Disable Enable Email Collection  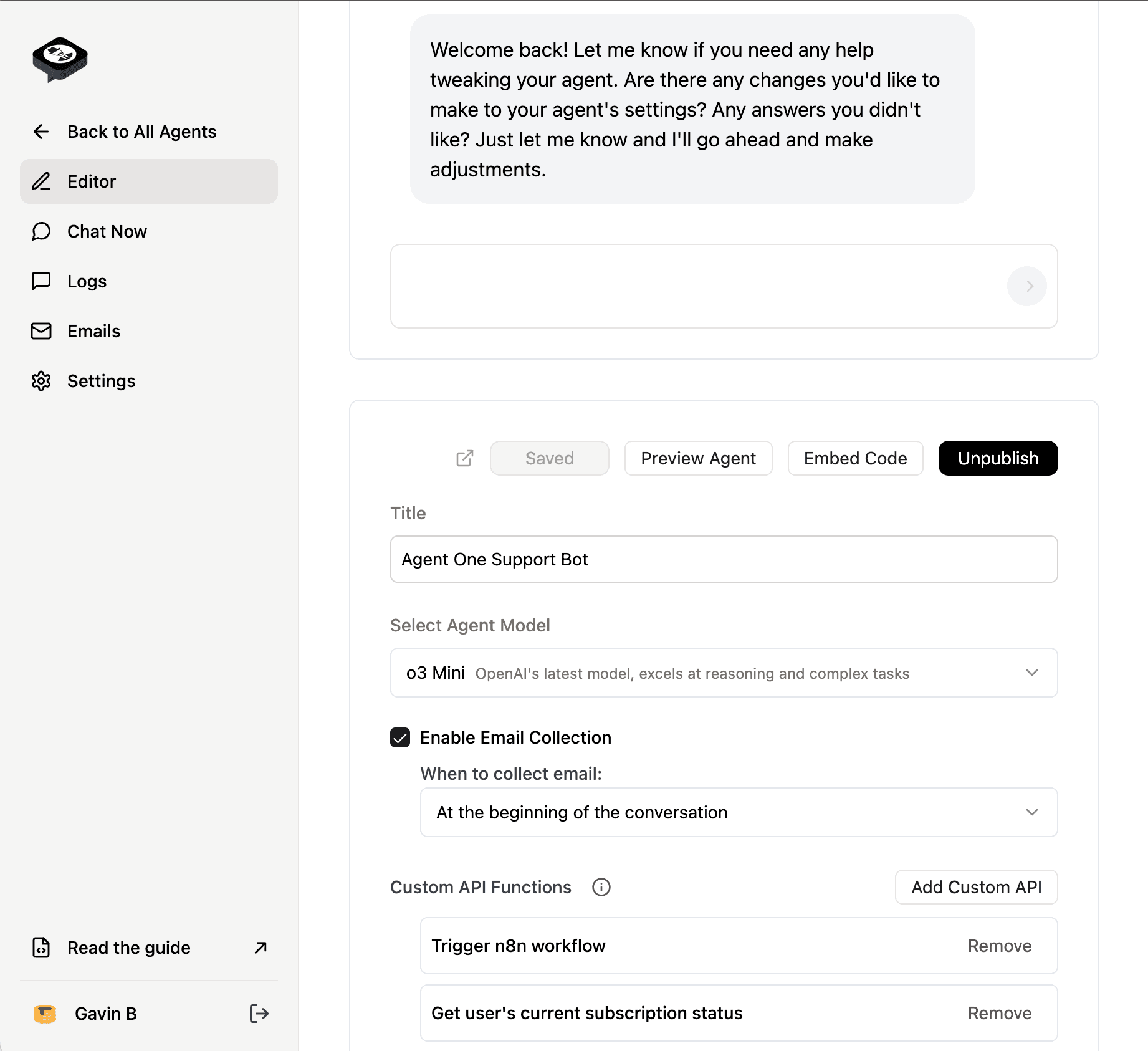[x=399, y=737]
